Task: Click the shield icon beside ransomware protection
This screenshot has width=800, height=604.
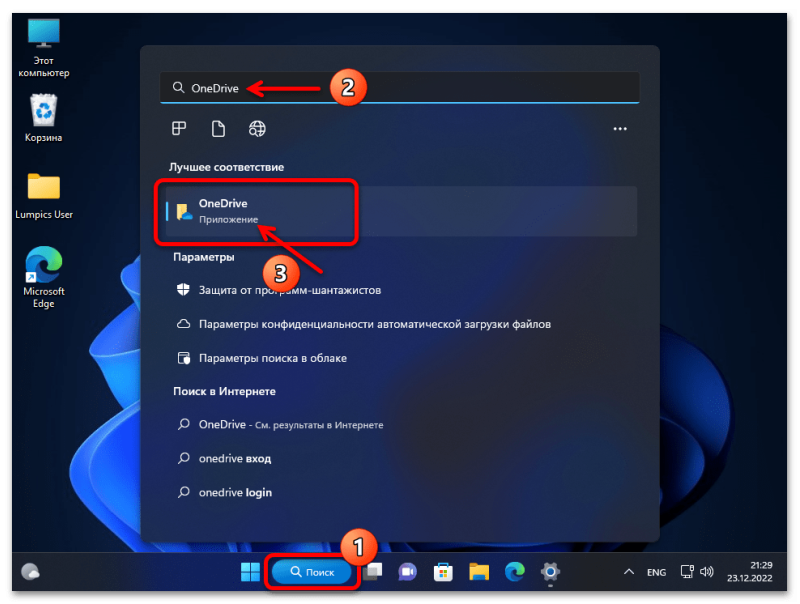Action: (183, 290)
